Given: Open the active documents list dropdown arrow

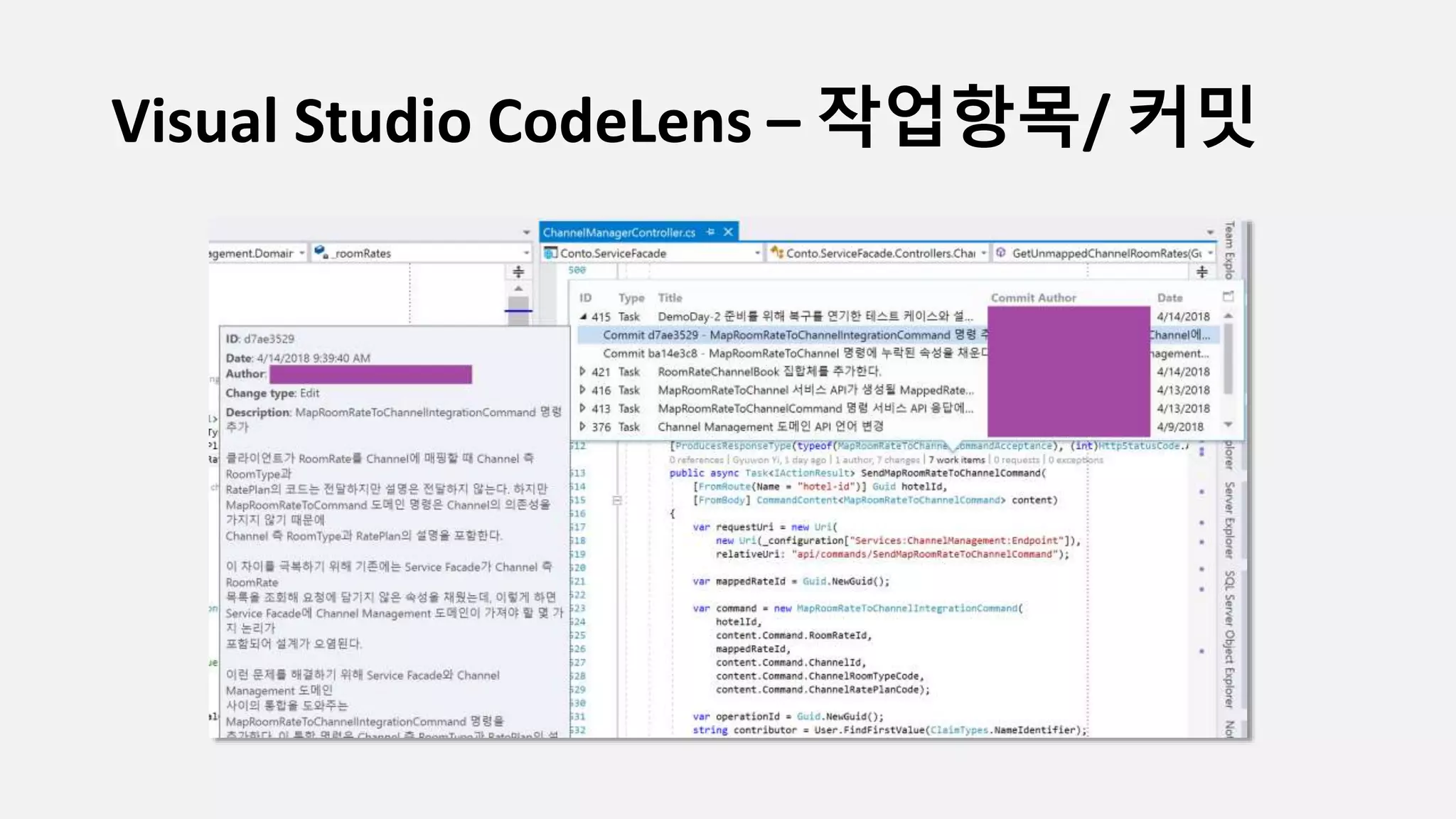Looking at the screenshot, I should [1210, 232].
